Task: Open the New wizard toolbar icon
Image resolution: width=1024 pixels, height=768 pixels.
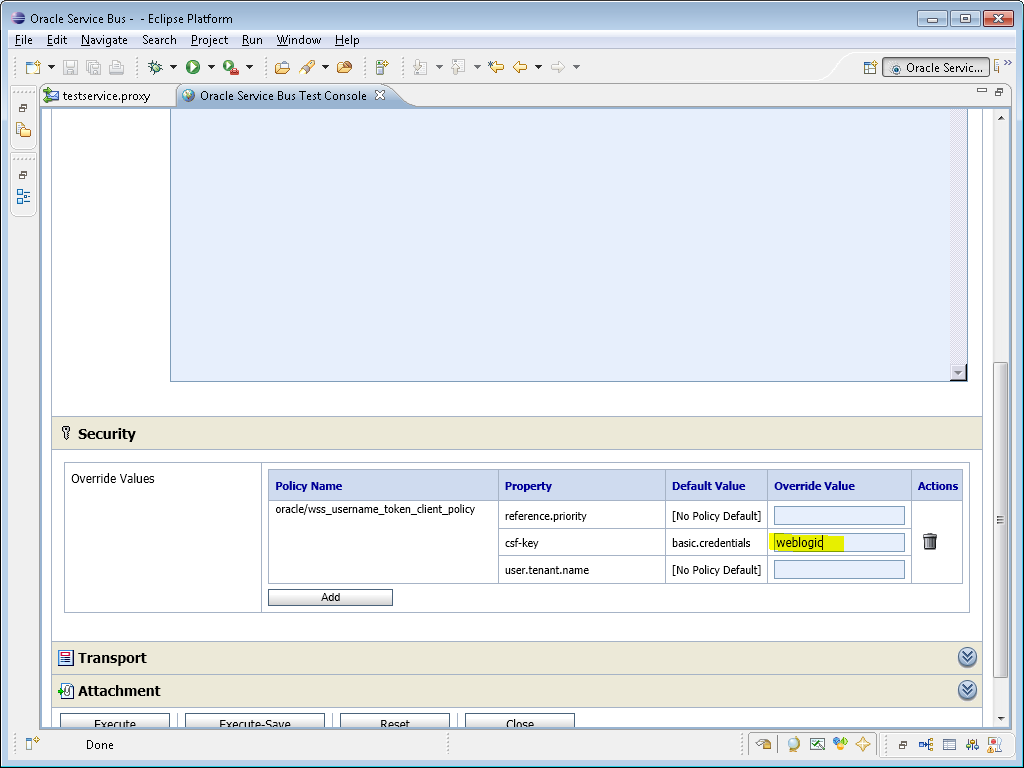Action: [32, 66]
